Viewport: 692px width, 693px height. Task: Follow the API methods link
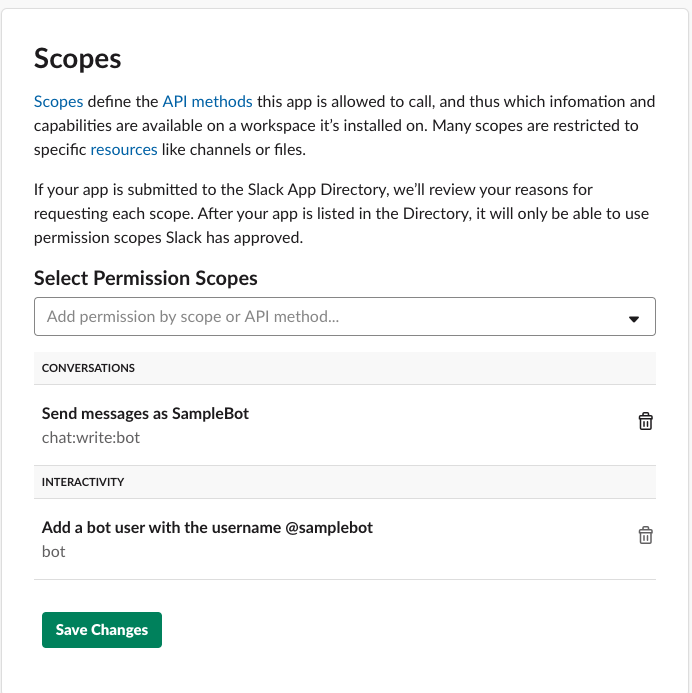point(207,101)
